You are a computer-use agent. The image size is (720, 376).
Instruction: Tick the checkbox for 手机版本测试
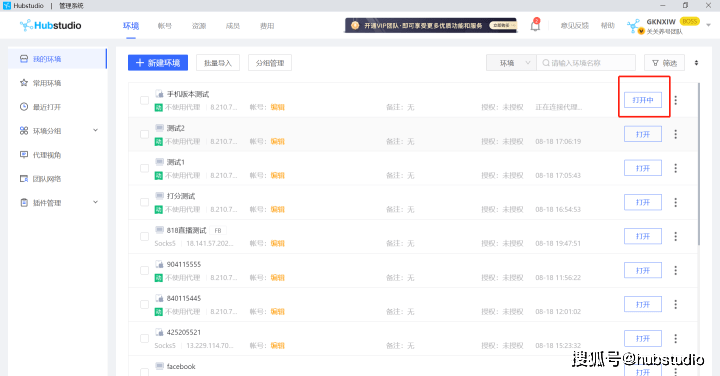pos(144,100)
